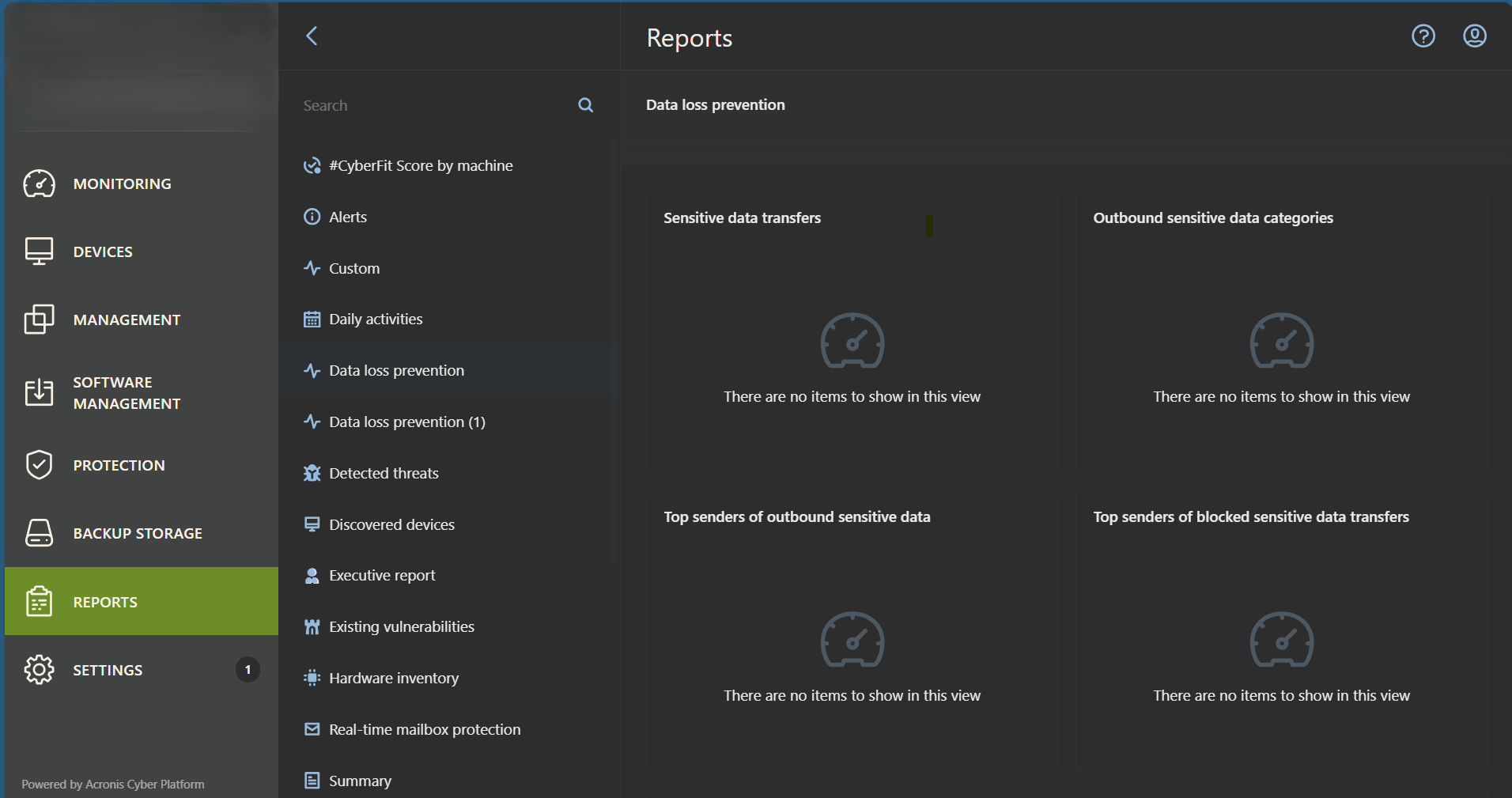Click the Search input field

tap(435, 105)
